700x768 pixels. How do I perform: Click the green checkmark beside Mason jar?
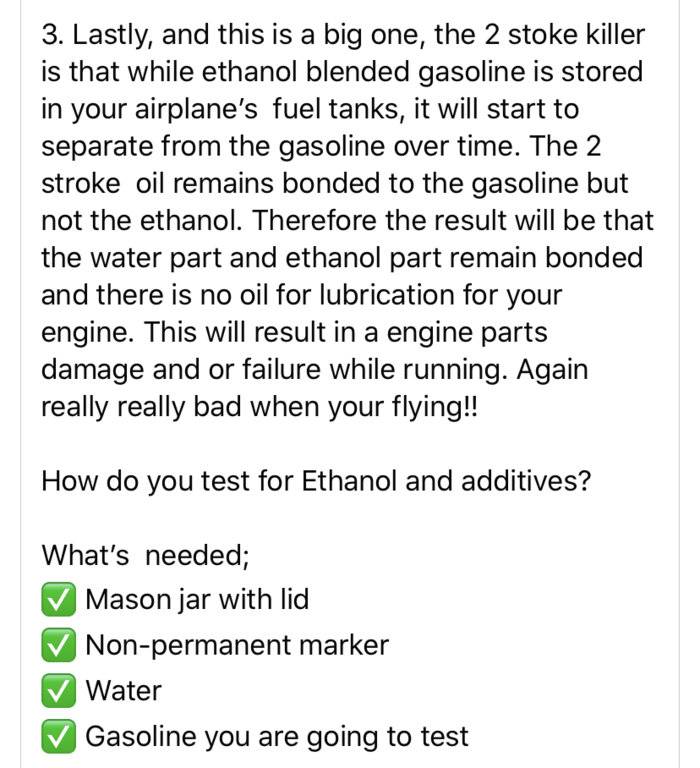pos(58,600)
